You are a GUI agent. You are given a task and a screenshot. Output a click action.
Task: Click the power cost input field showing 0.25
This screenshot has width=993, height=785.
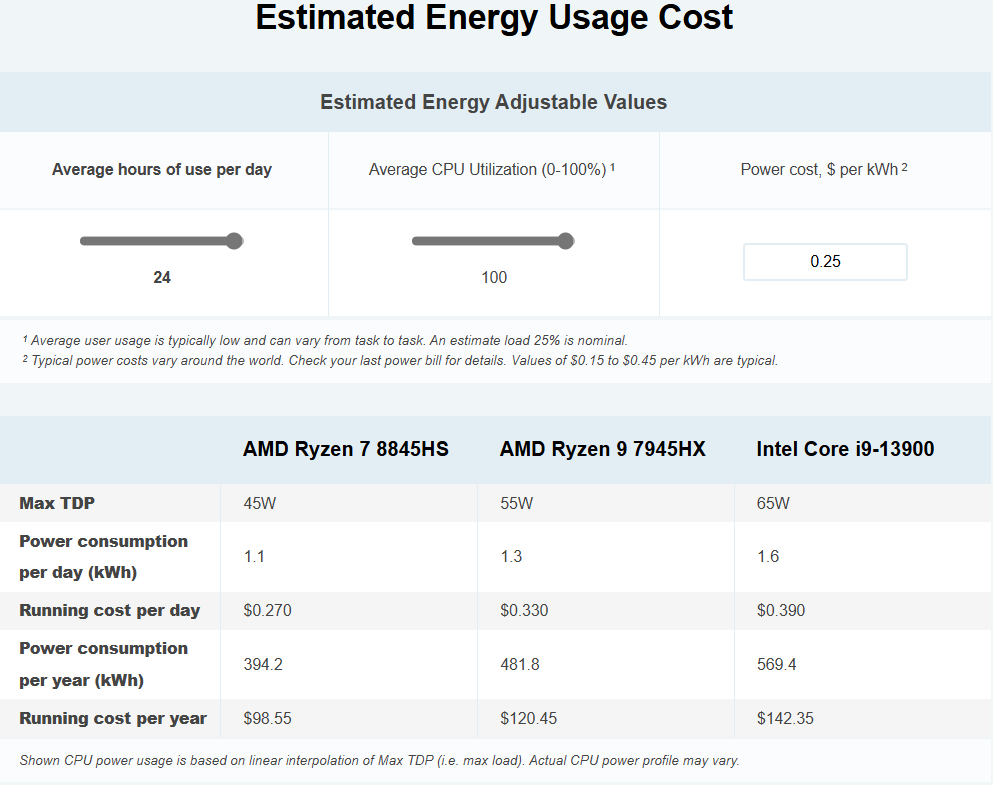825,261
